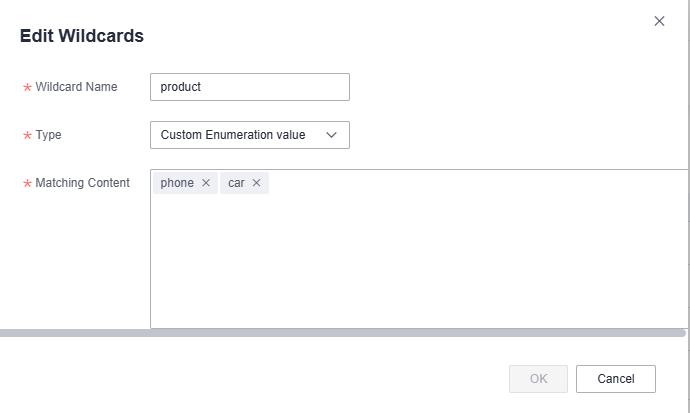Click the Matching Content label

82,183
